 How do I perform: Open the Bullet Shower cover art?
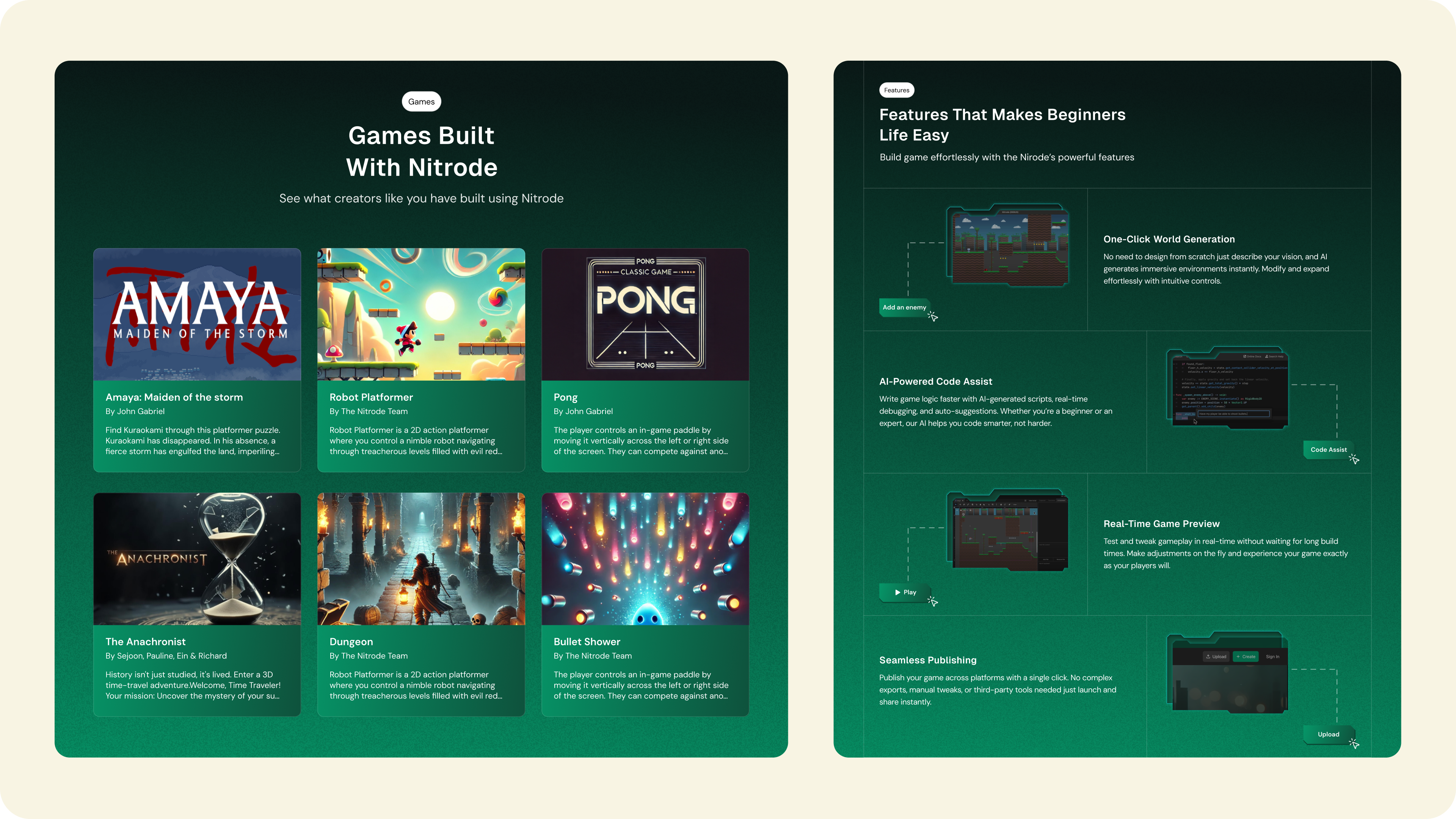pos(645,559)
